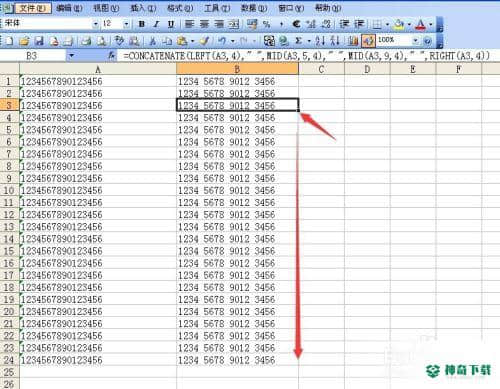Open the font name dropdown

[x=96, y=24]
